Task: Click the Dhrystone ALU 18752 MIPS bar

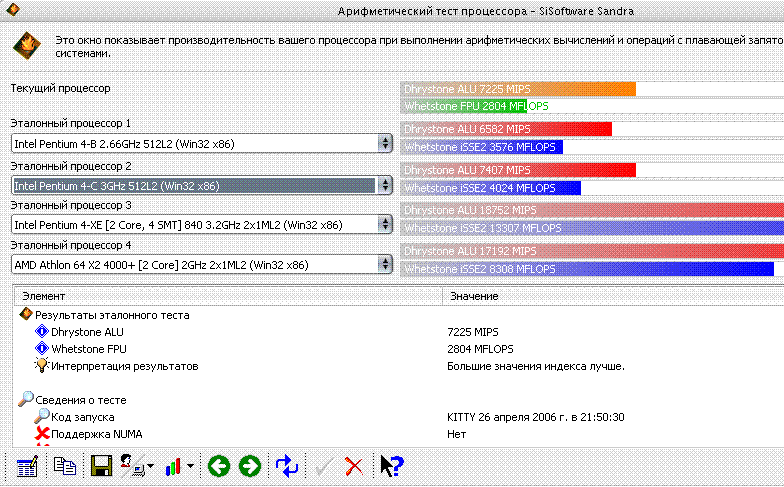Action: (592, 210)
